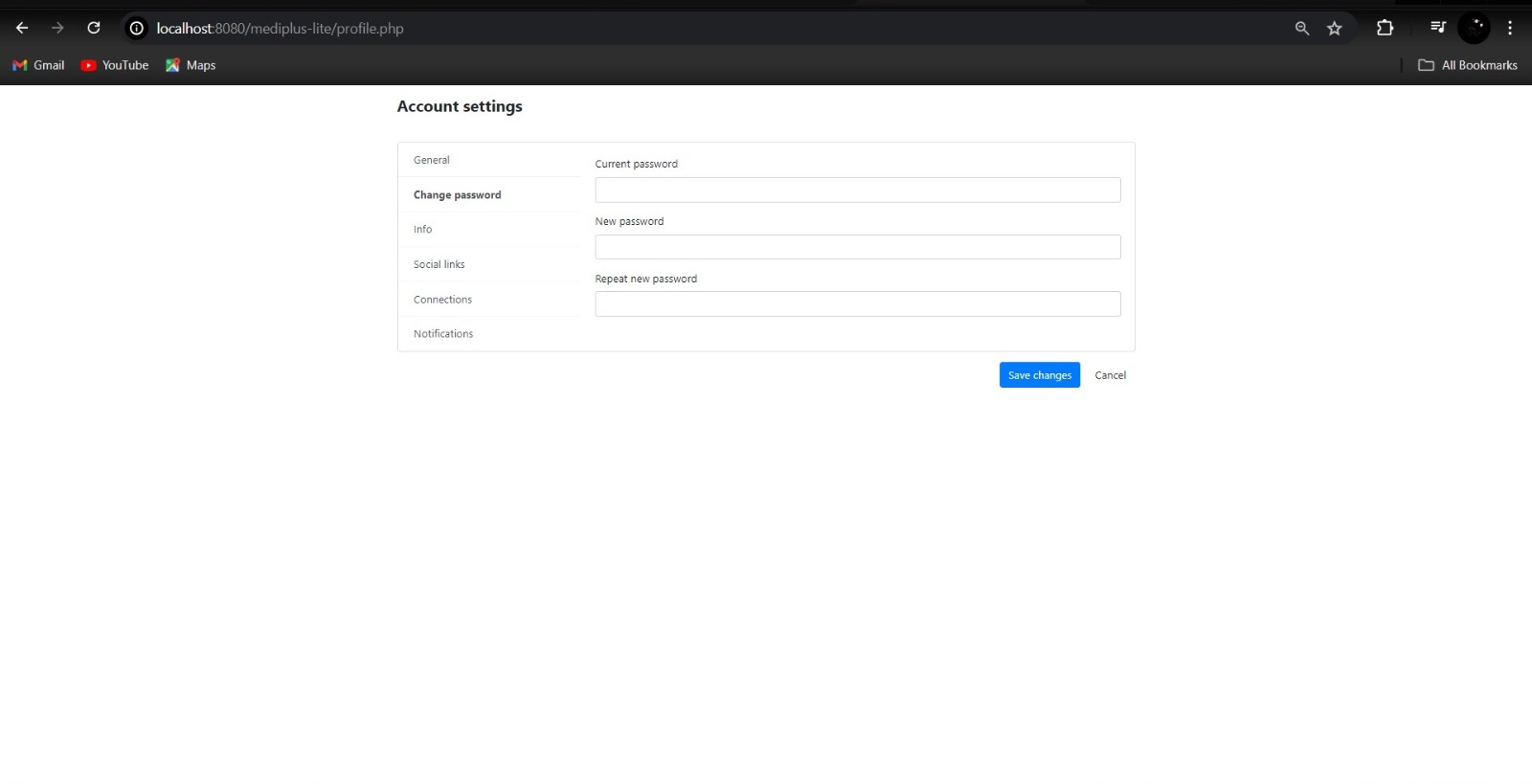Image resolution: width=1532 pixels, height=784 pixels.
Task: Bookmark this page with the star icon
Action: 1335,29
